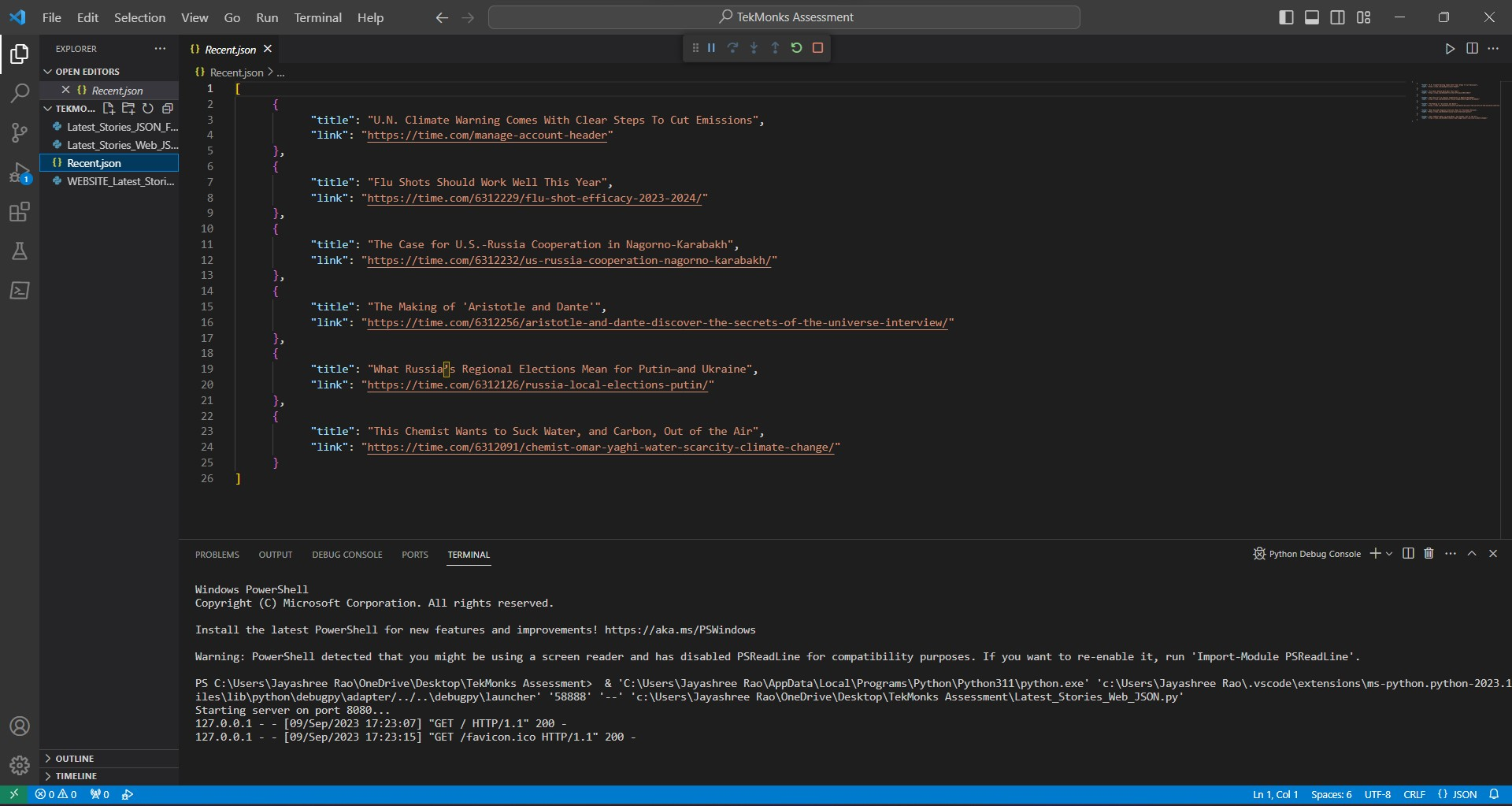Split the terminal panel
Image resolution: width=1512 pixels, height=806 pixels.
tap(1407, 554)
